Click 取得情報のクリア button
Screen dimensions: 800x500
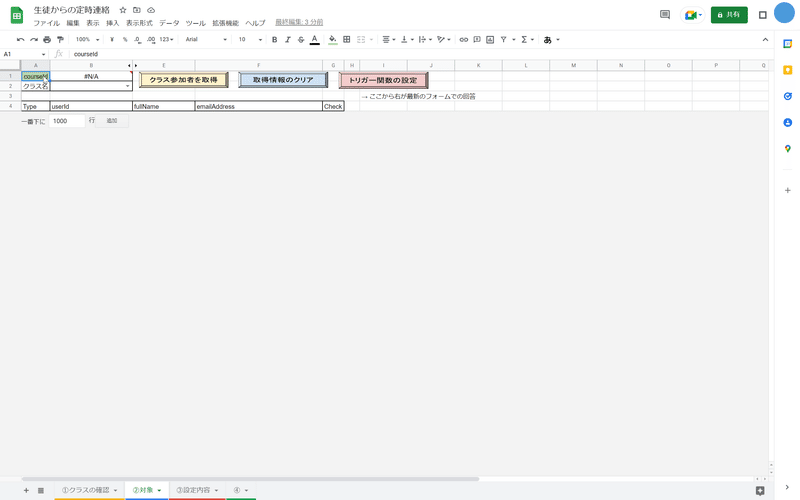point(283,80)
